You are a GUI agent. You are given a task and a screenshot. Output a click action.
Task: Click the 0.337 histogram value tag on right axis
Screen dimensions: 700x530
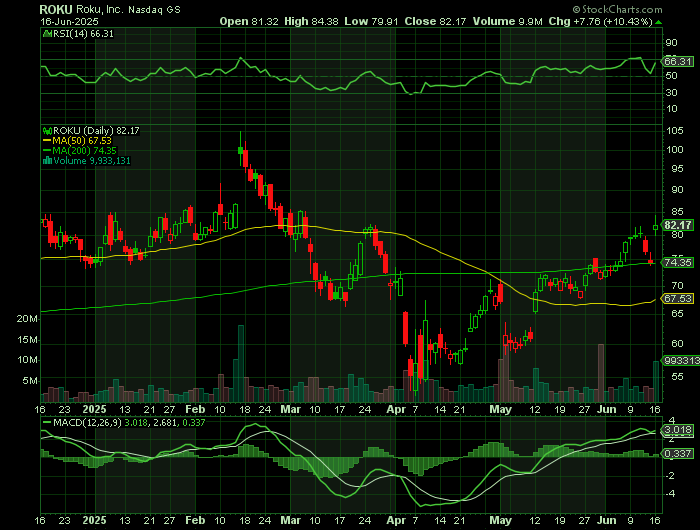pyautogui.click(x=678, y=454)
